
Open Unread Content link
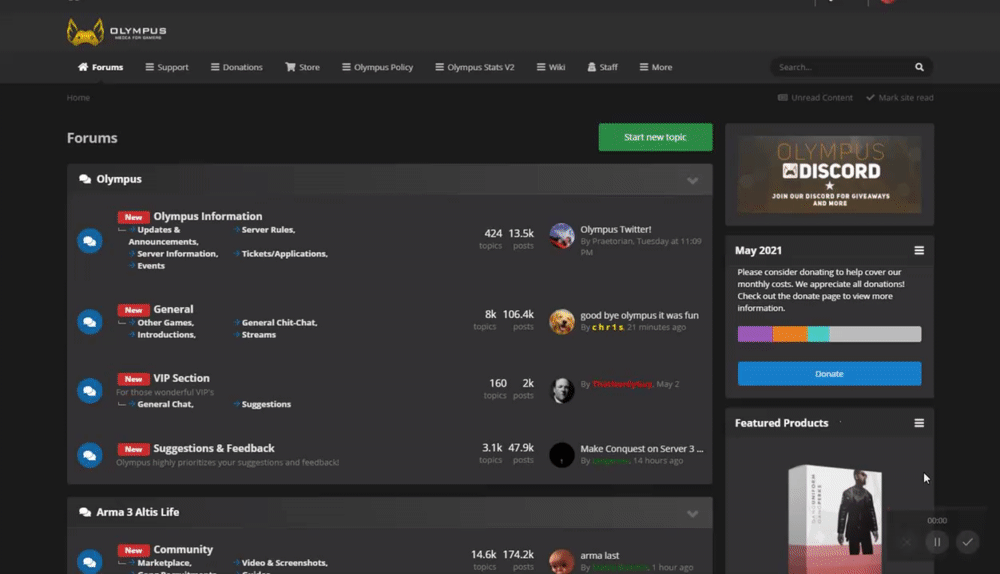coord(815,98)
